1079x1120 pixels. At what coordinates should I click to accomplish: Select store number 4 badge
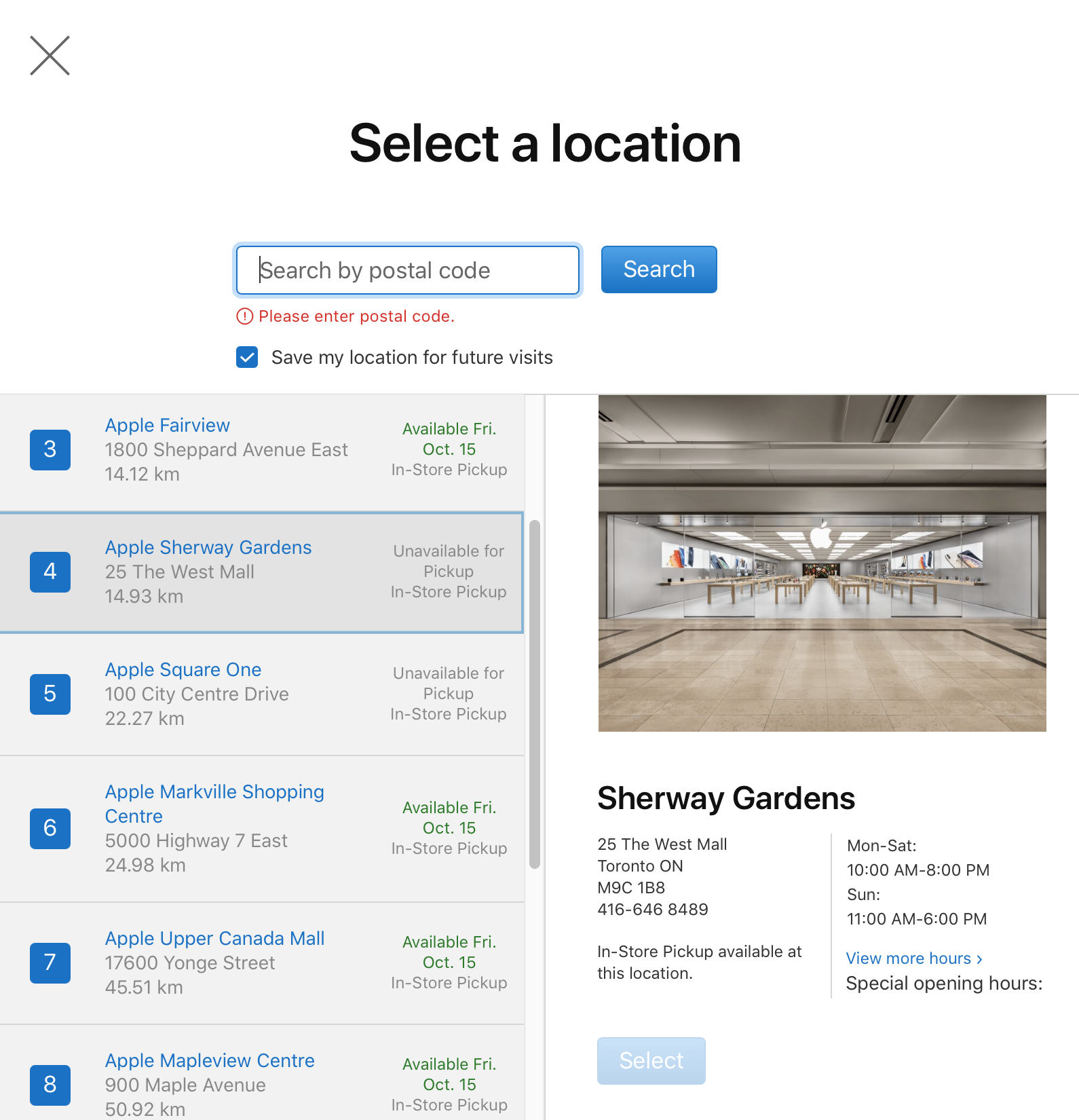[x=50, y=572]
